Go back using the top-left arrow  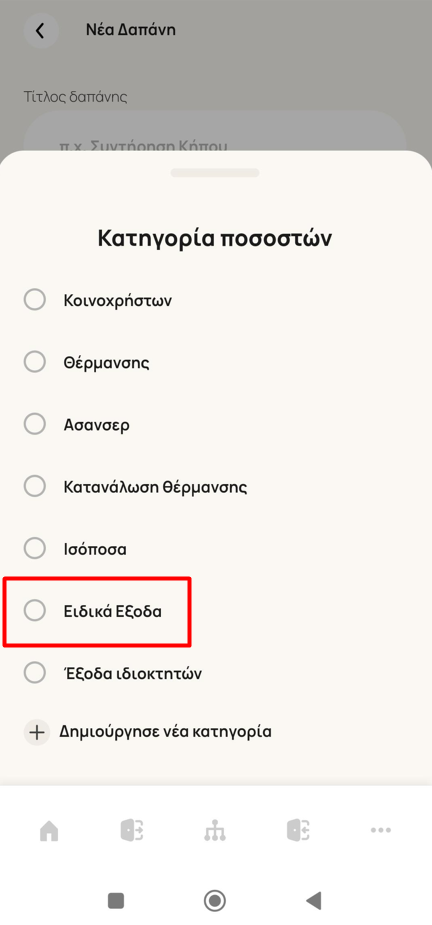pos(40,30)
